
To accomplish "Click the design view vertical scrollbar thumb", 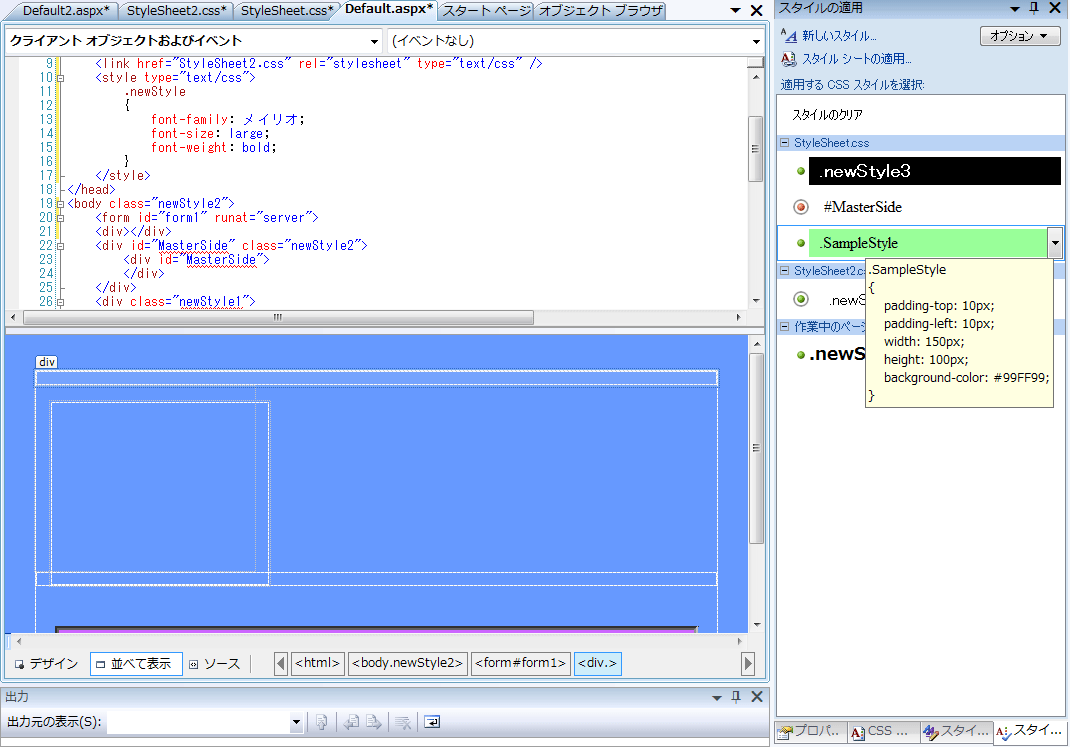I will (756, 448).
